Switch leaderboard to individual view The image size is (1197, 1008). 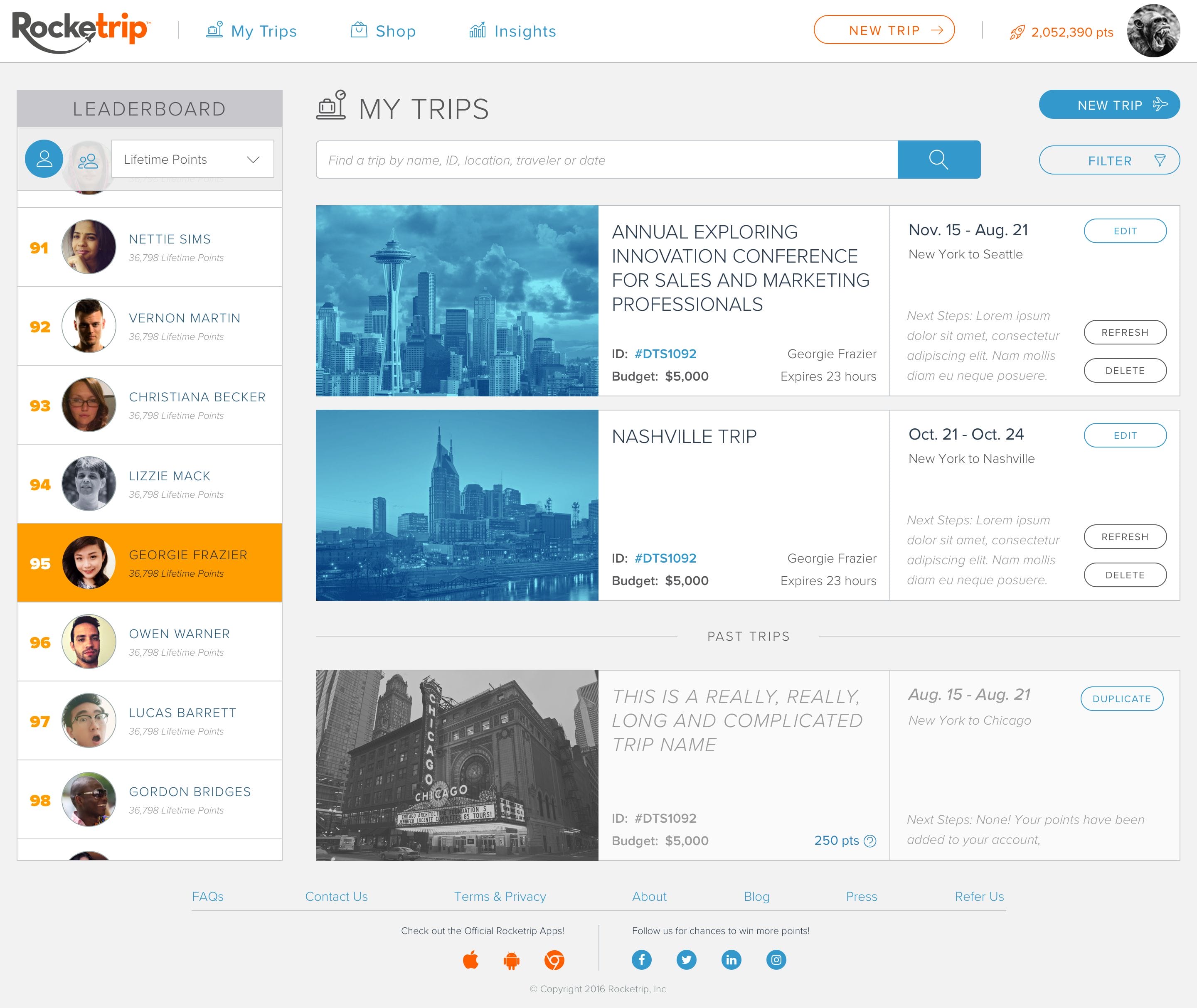[x=44, y=159]
